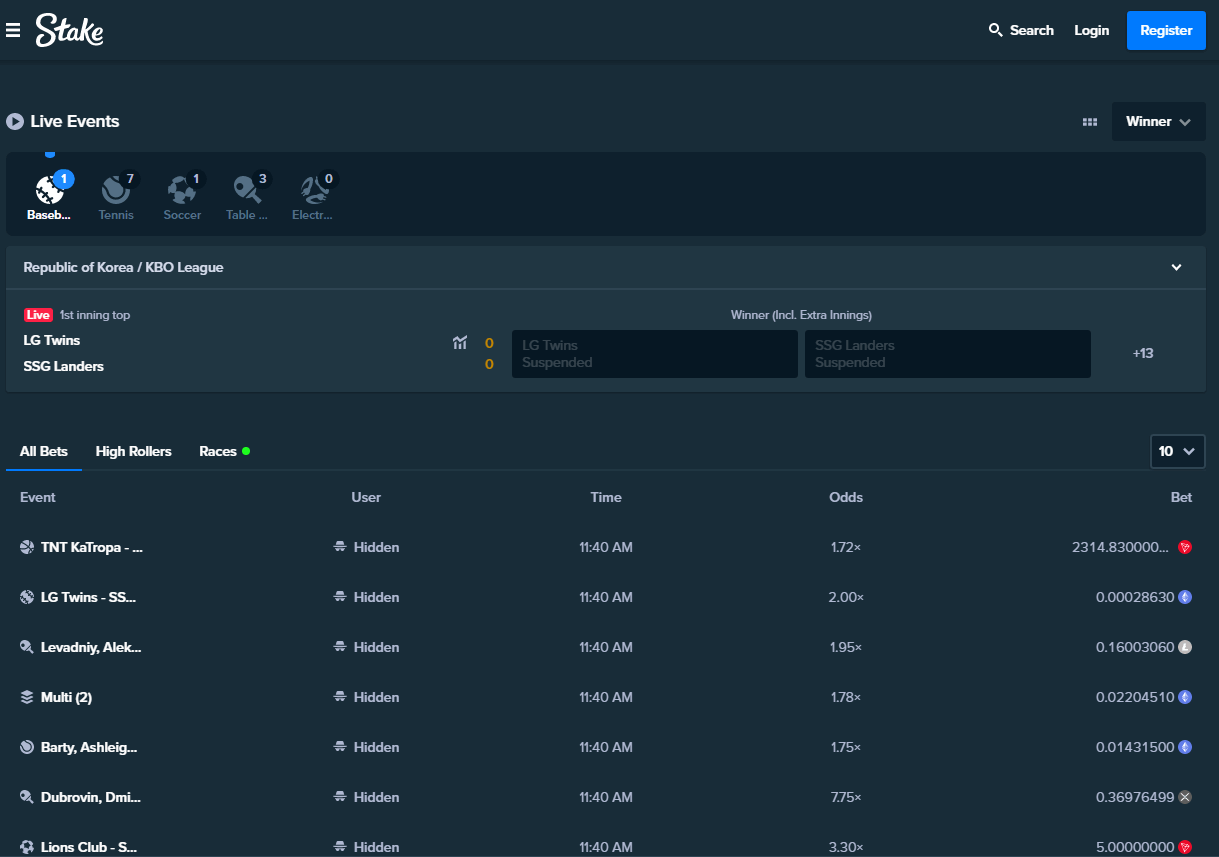Click the 3.30× odds value
This screenshot has height=857, width=1219.
coord(846,847)
